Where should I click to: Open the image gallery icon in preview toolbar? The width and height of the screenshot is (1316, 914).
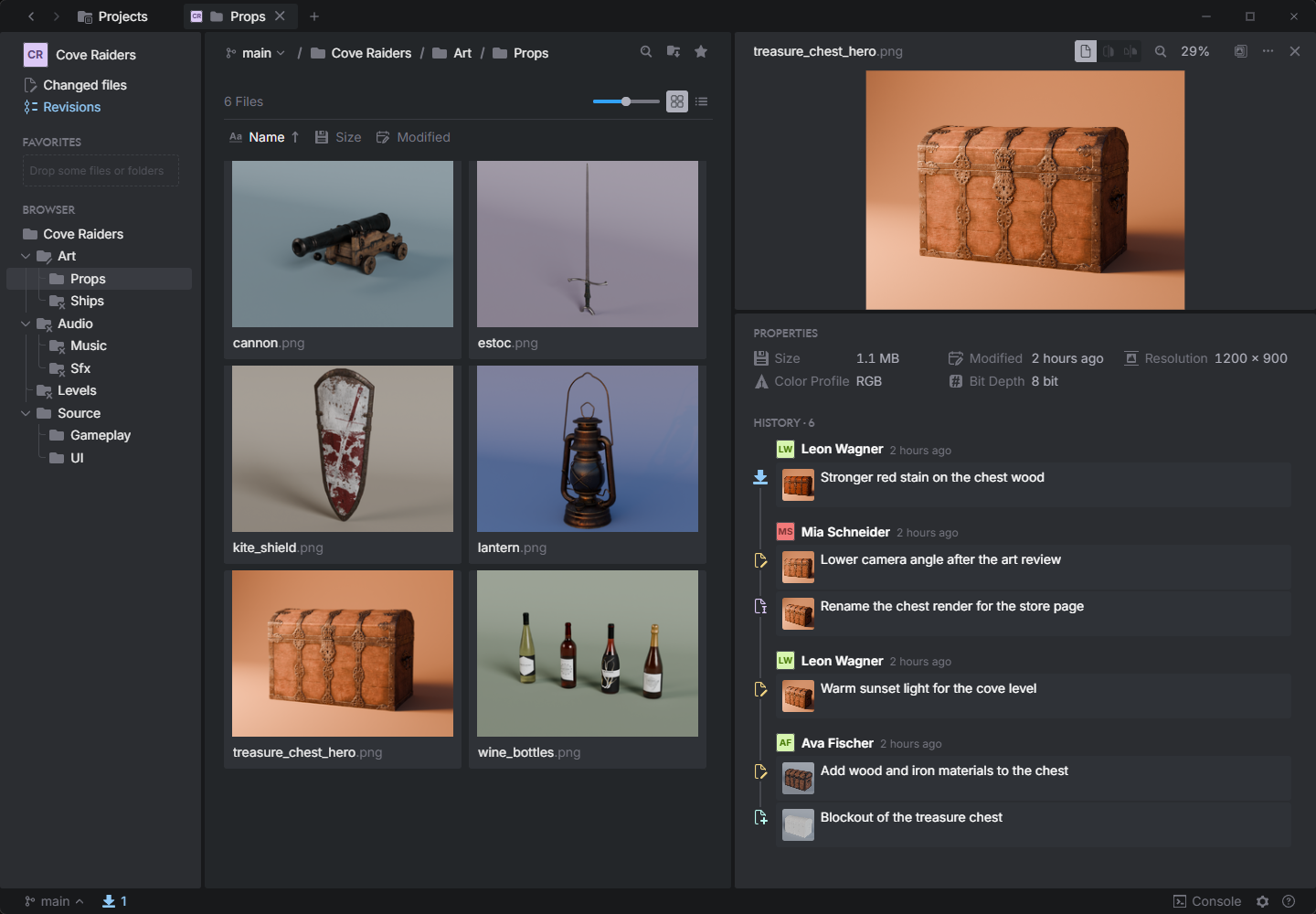pos(1240,52)
